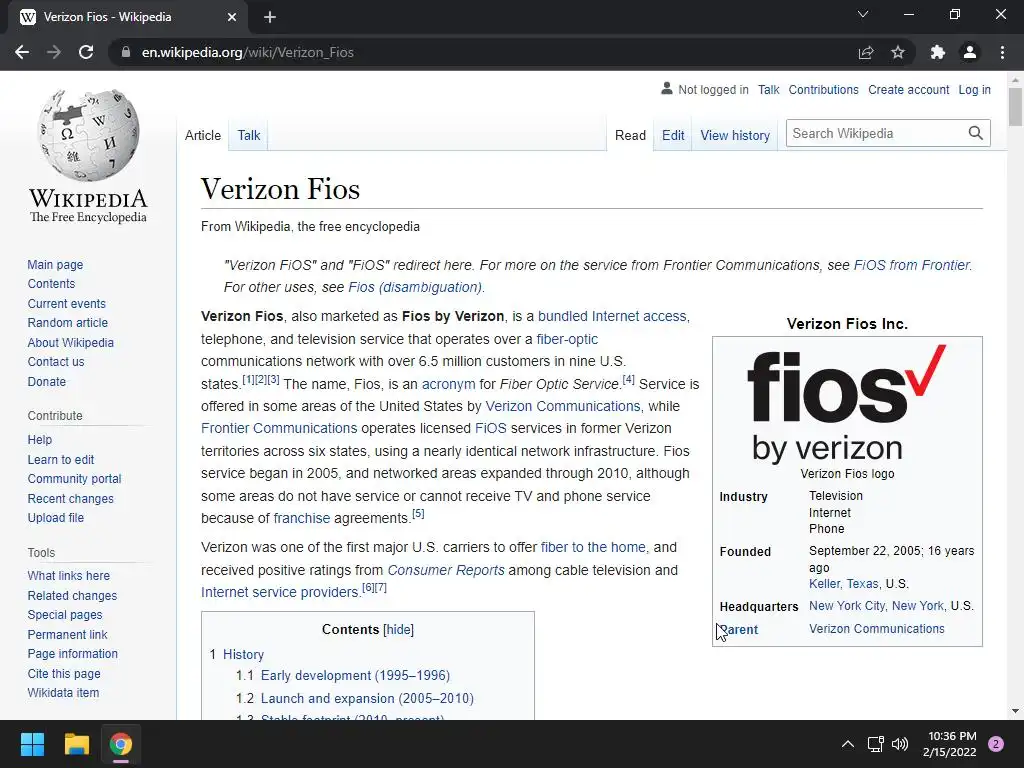Jump to Early development (1995–1996)
Image resolution: width=1024 pixels, height=768 pixels.
(x=355, y=675)
